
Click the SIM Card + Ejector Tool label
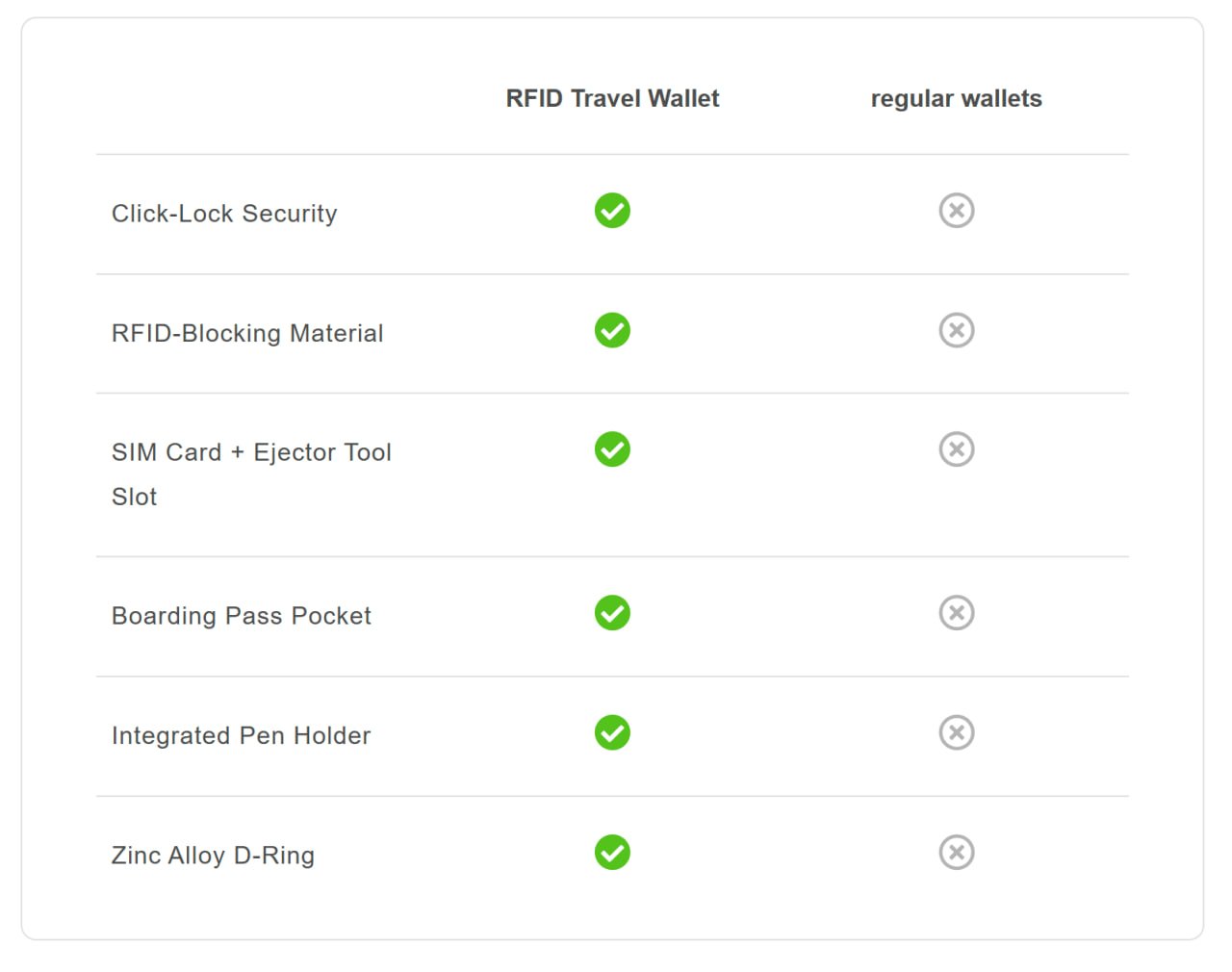251,453
